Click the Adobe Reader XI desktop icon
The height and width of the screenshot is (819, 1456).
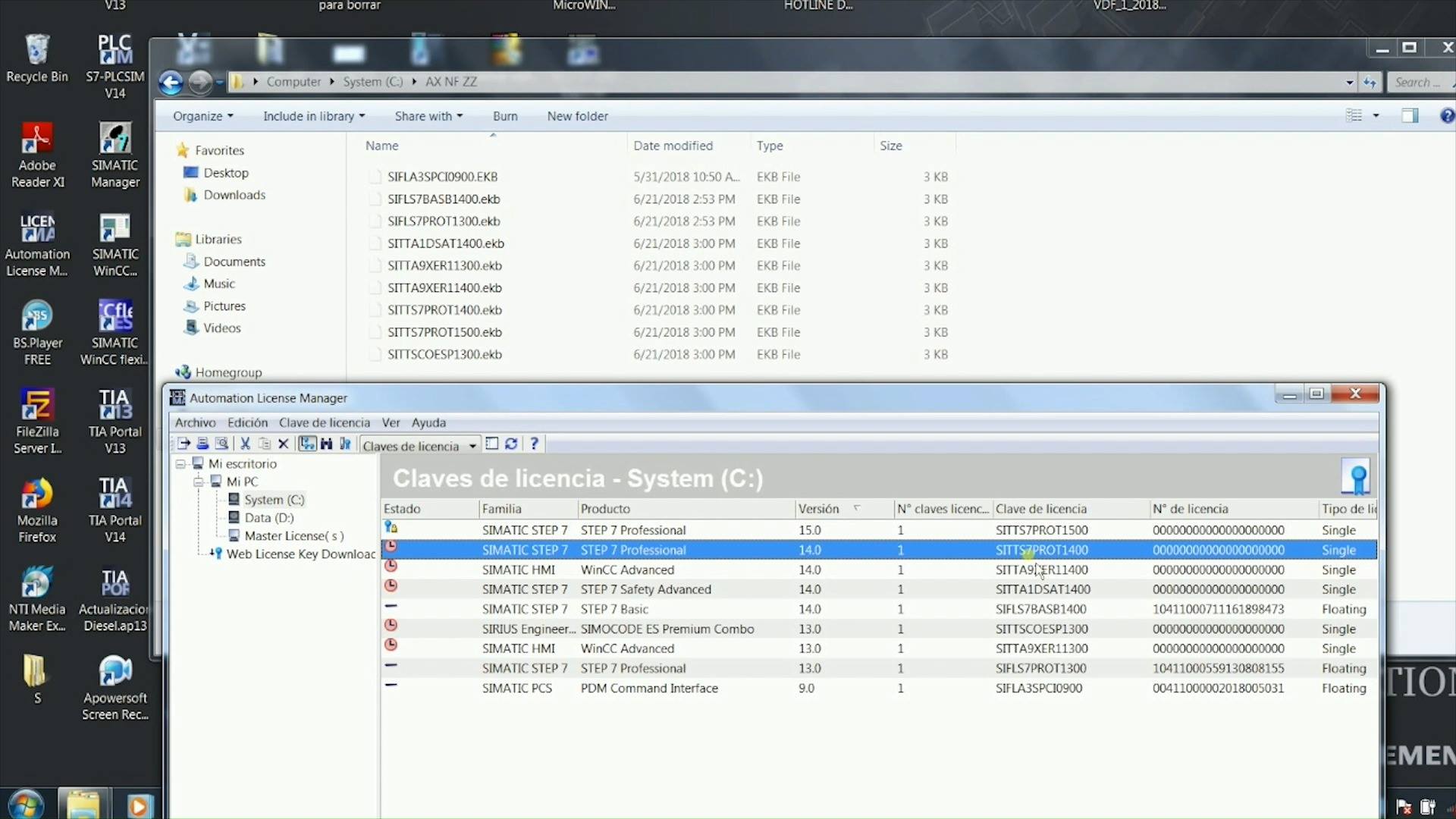(x=37, y=155)
